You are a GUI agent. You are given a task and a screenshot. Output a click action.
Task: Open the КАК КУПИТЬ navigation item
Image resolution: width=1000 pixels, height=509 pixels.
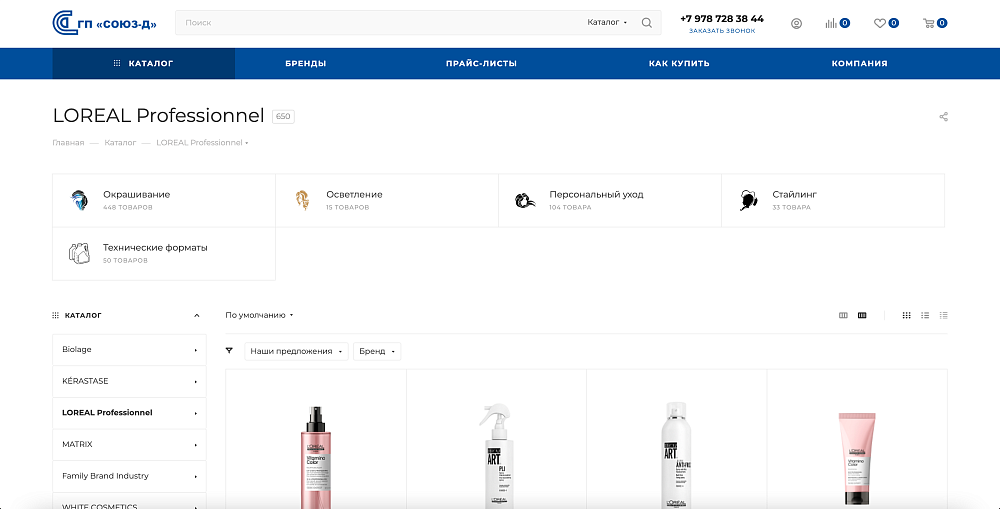click(679, 63)
